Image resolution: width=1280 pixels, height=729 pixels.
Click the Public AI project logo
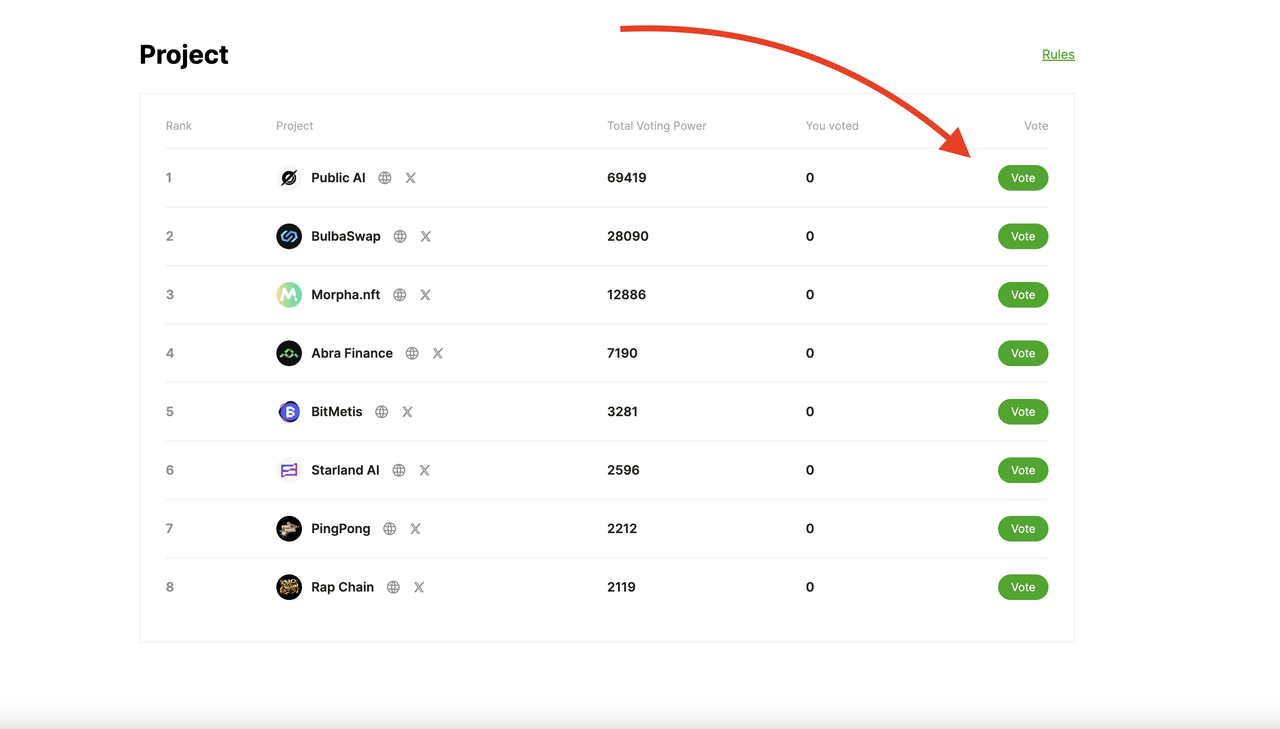point(289,178)
